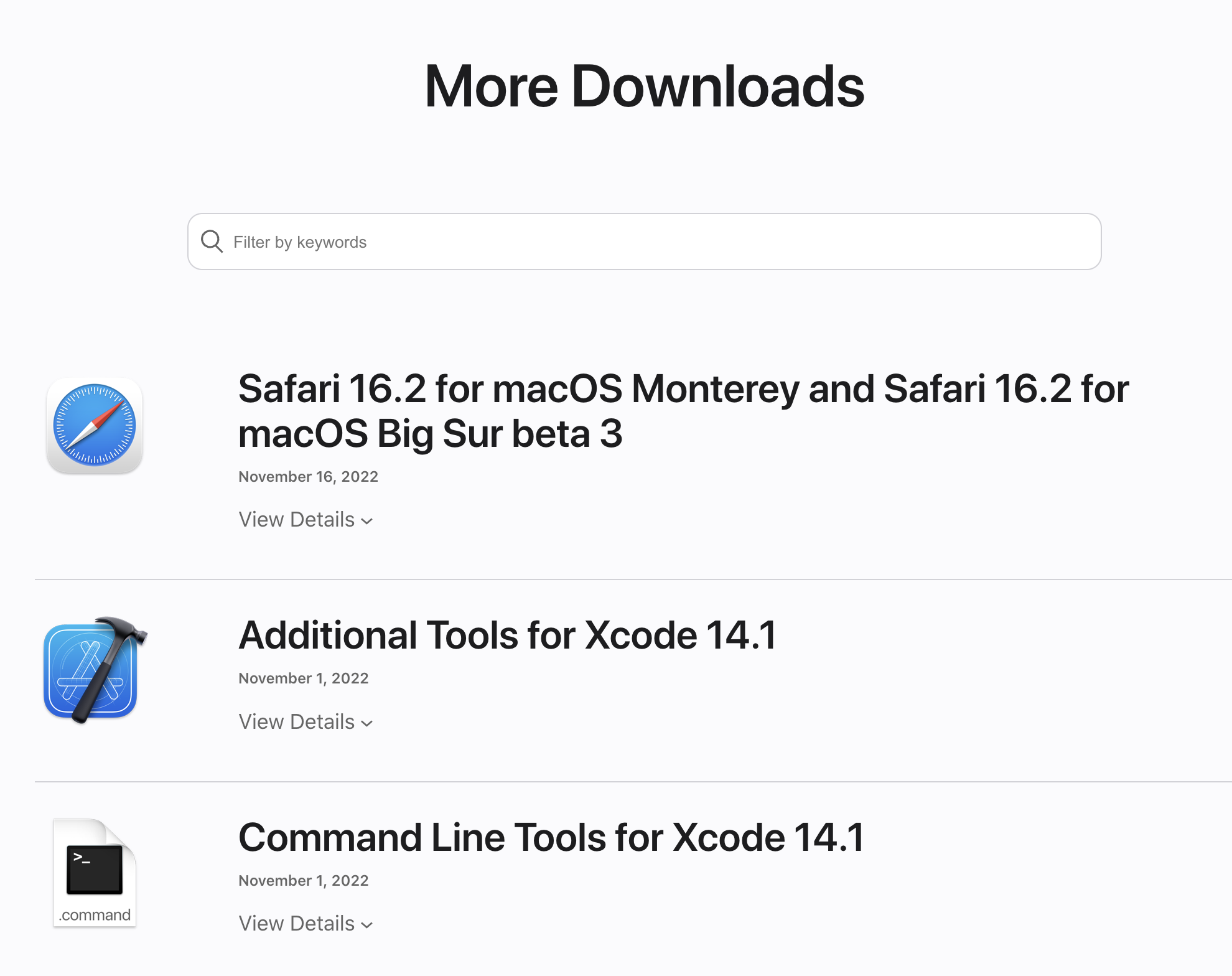The image size is (1232, 976).
Task: Expand View Details for Command Line Tools
Action: pos(306,923)
